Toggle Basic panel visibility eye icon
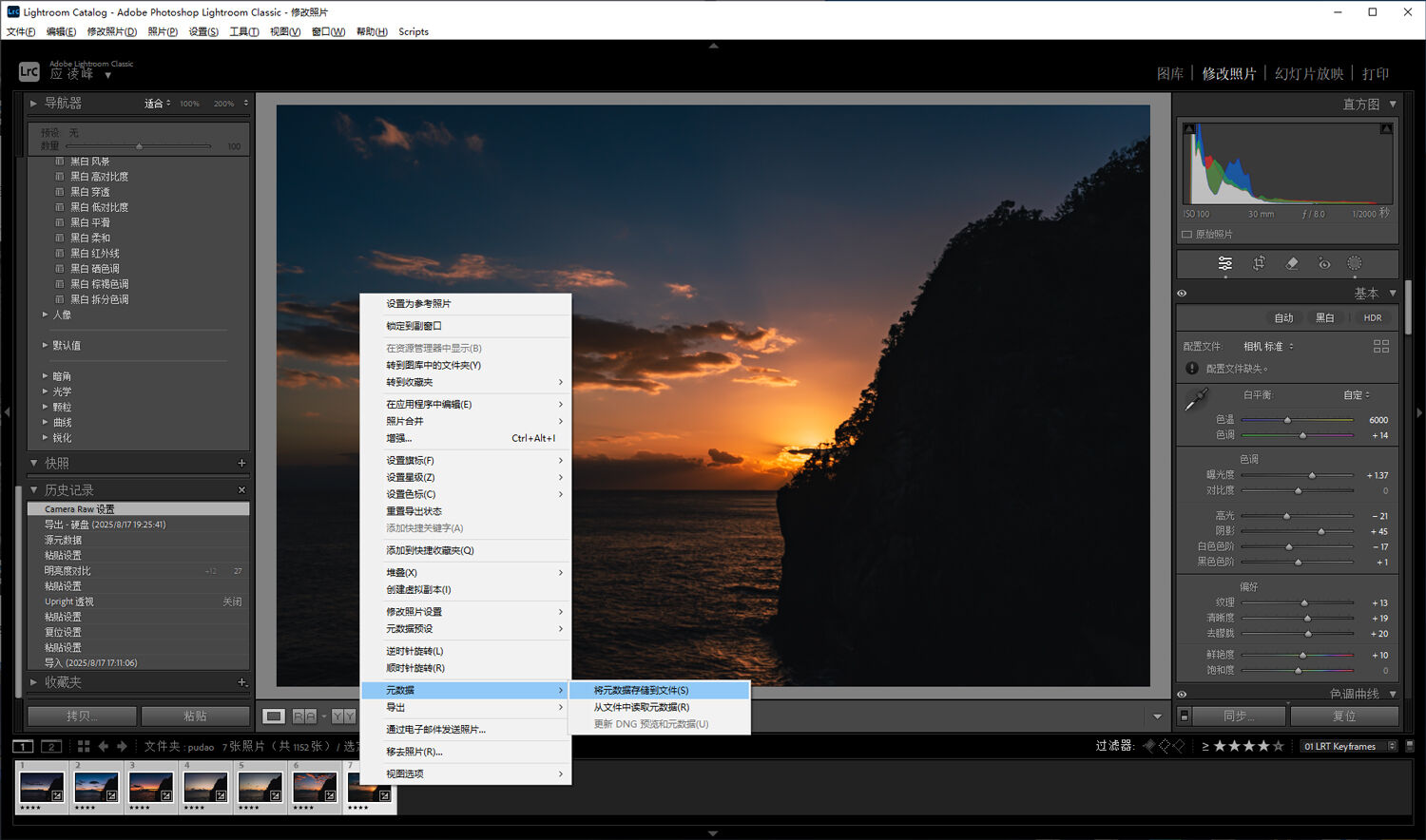Screen dimensions: 1426x840 pyautogui.click(x=1182, y=294)
